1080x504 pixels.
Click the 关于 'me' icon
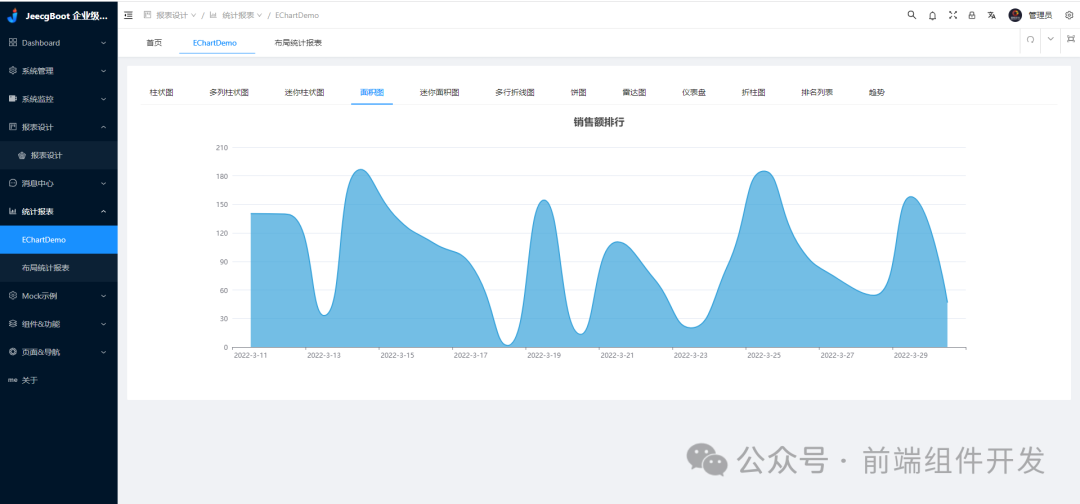[x=12, y=380]
